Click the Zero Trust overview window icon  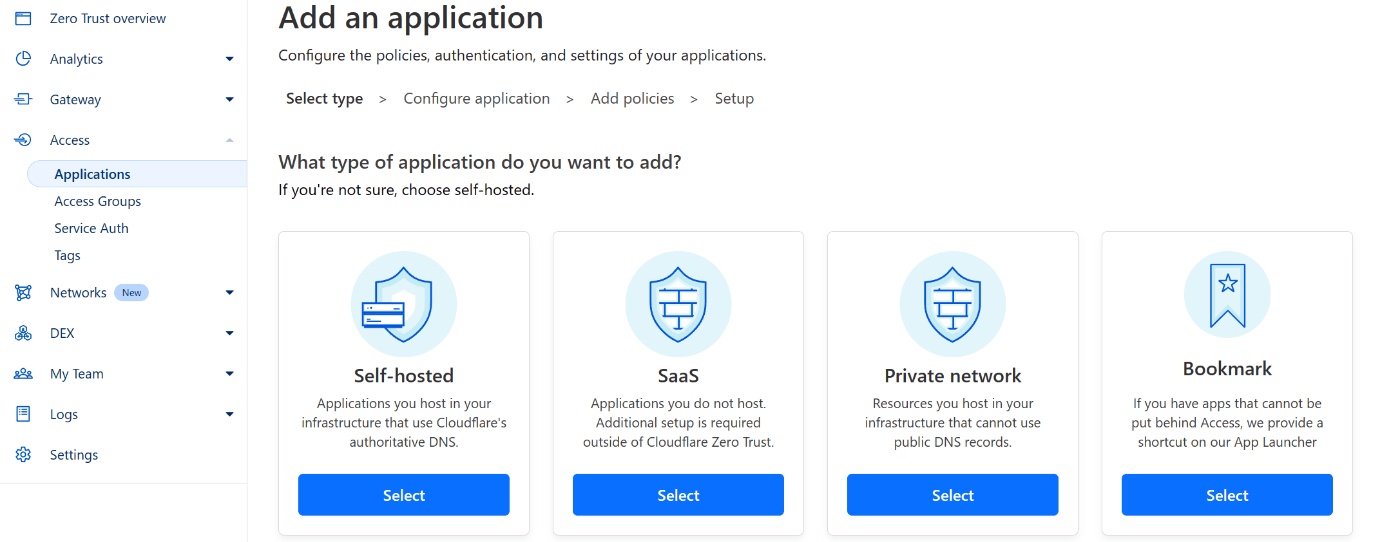coord(23,18)
